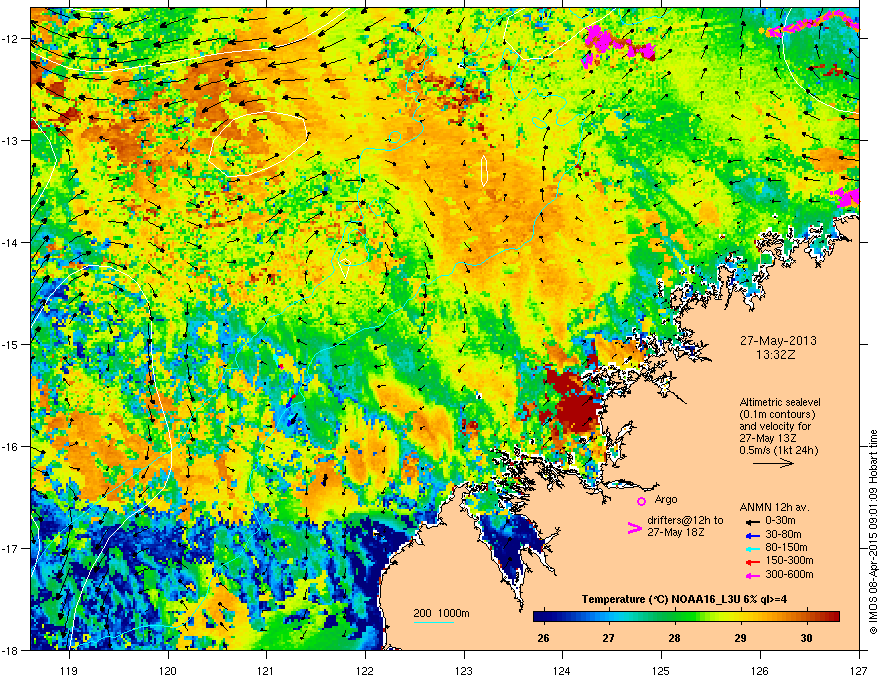The height and width of the screenshot is (680, 880).
Task: Select the cyan 80-150m ANMN arrow
Action: coord(752,548)
